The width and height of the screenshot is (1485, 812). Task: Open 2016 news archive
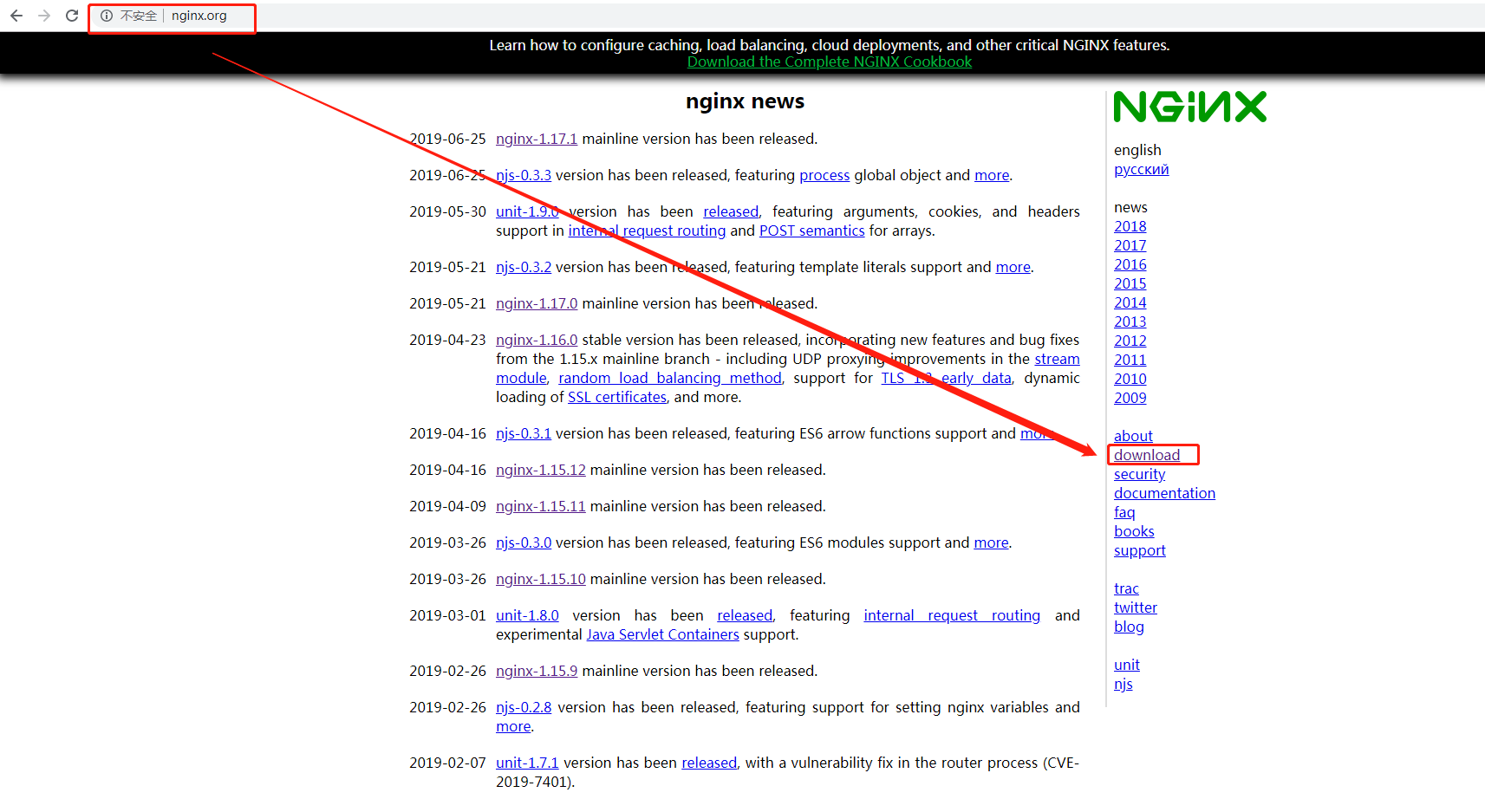1130,264
